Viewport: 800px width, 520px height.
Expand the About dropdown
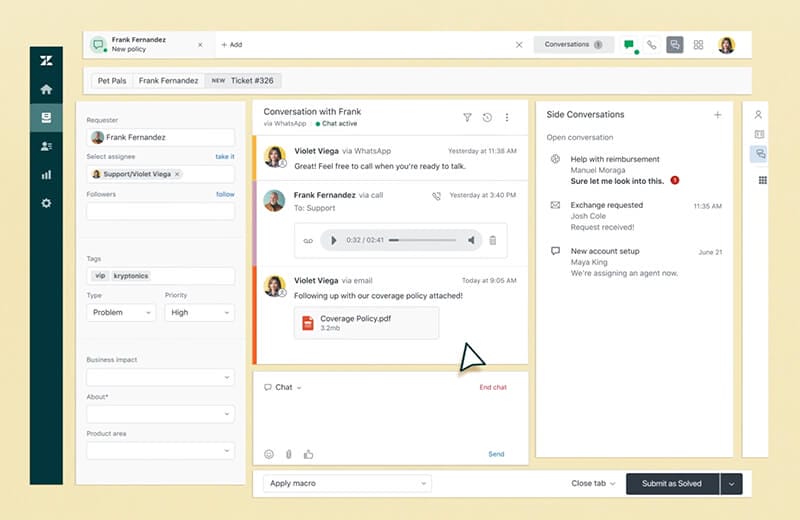160,414
